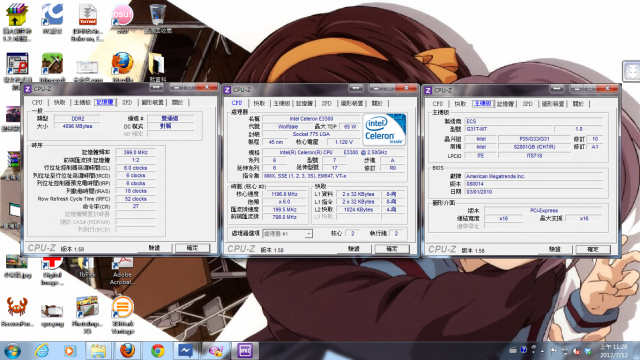The width and height of the screenshot is (640, 360).
Task: Launch Windows Media Player from taskbar
Action: pos(70,351)
